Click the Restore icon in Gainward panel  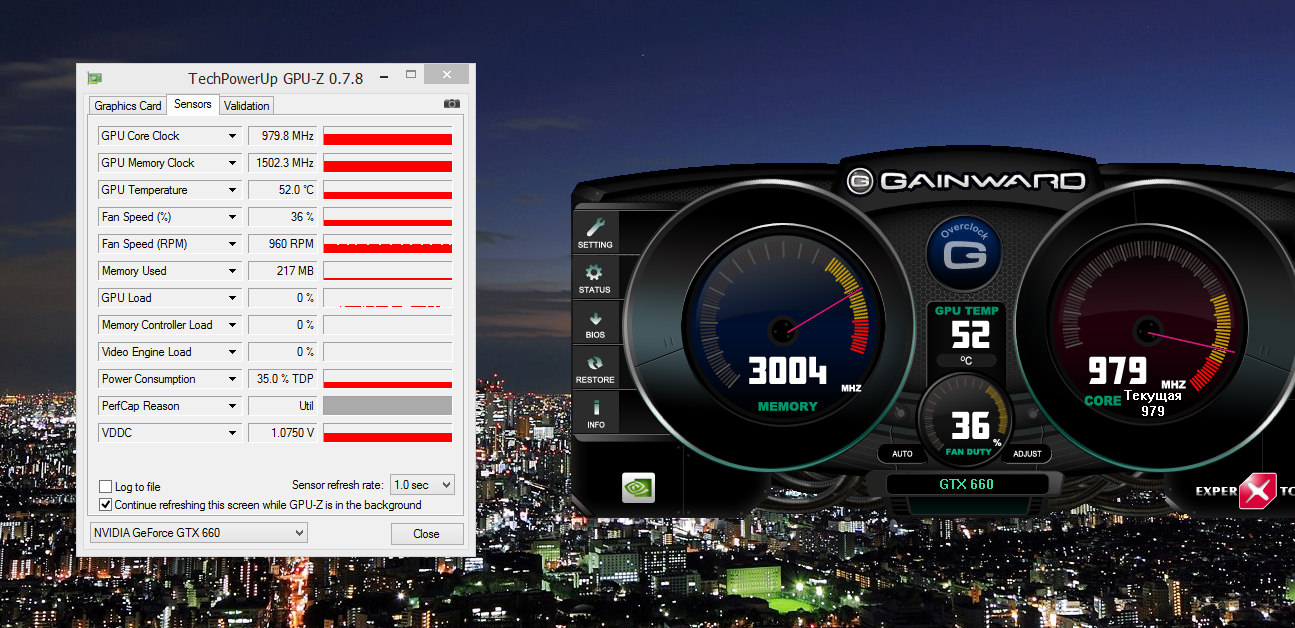click(595, 368)
